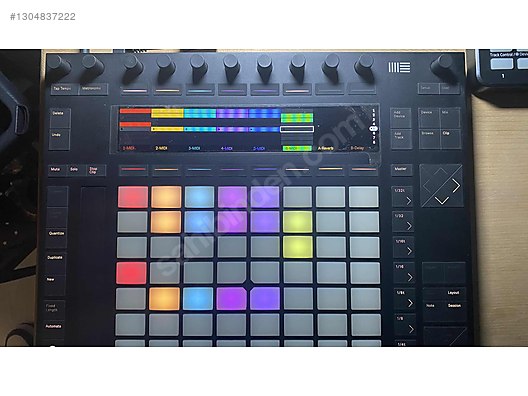Select the 1/16 scene launch button
The image size is (528, 396).
pyautogui.click(x=404, y=273)
